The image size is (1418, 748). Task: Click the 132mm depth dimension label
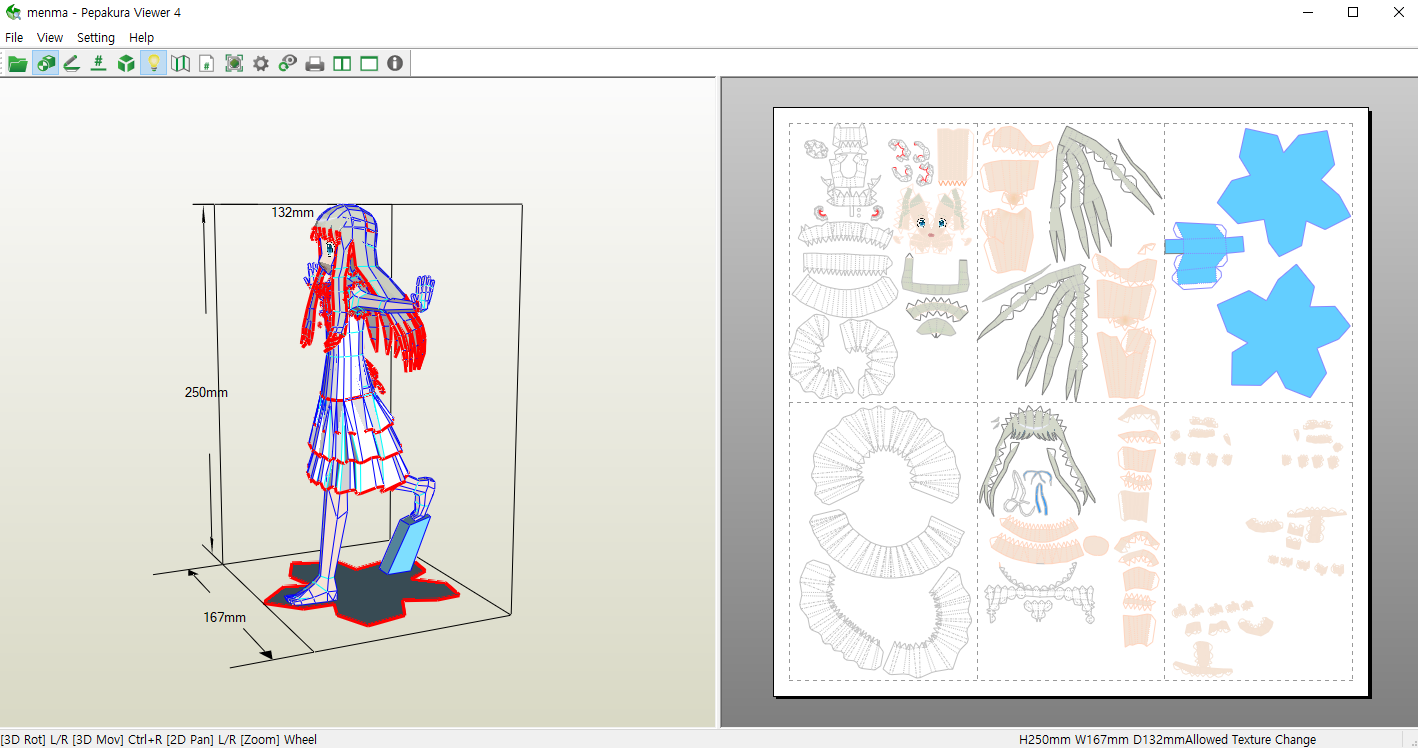292,212
